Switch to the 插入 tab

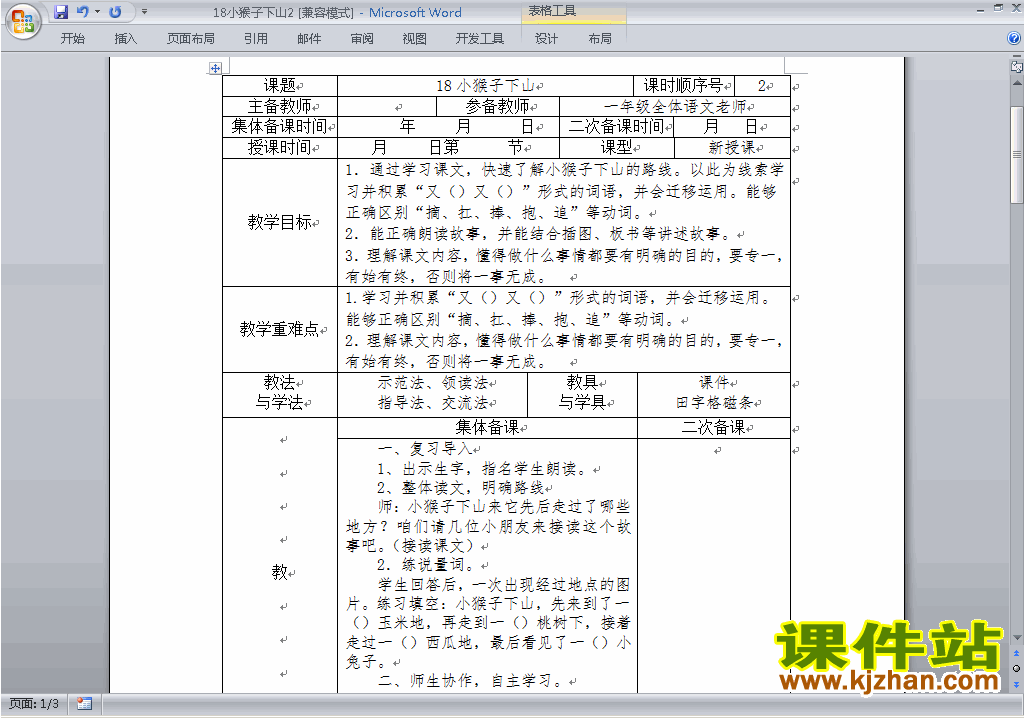tap(125, 39)
